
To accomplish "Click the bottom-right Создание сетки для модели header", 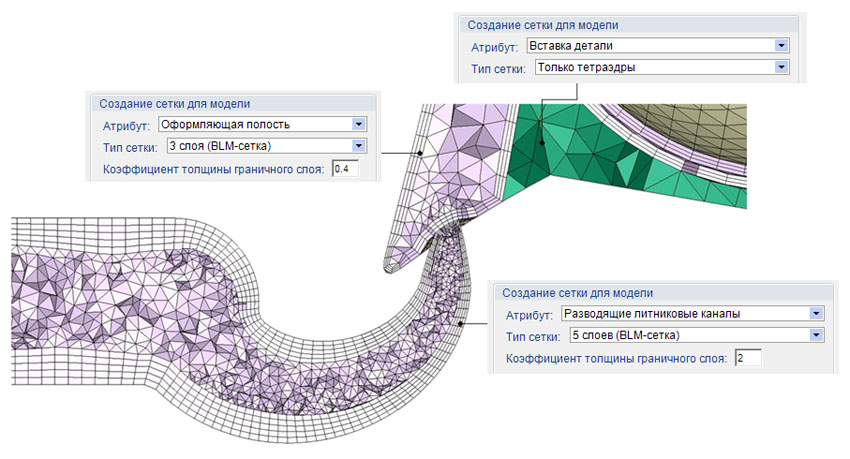I will 577,293.
